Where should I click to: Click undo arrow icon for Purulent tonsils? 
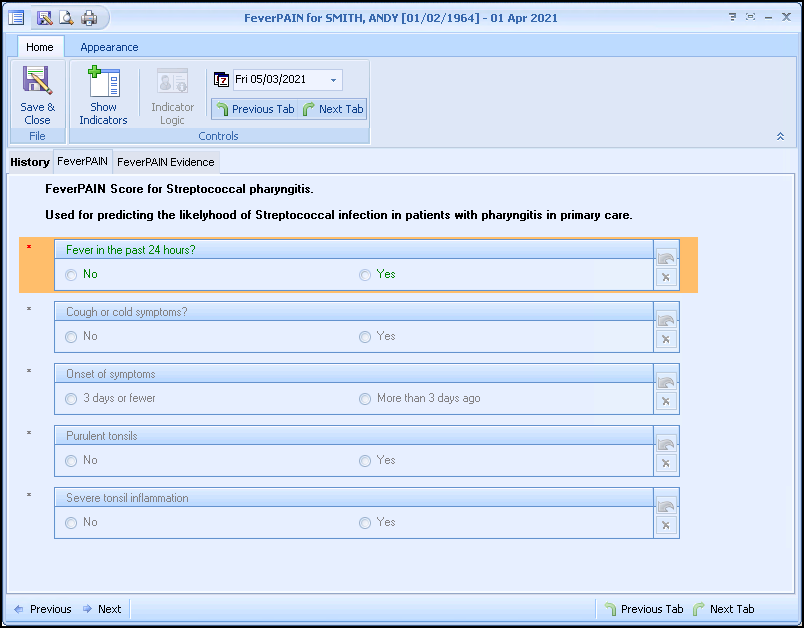[x=666, y=444]
